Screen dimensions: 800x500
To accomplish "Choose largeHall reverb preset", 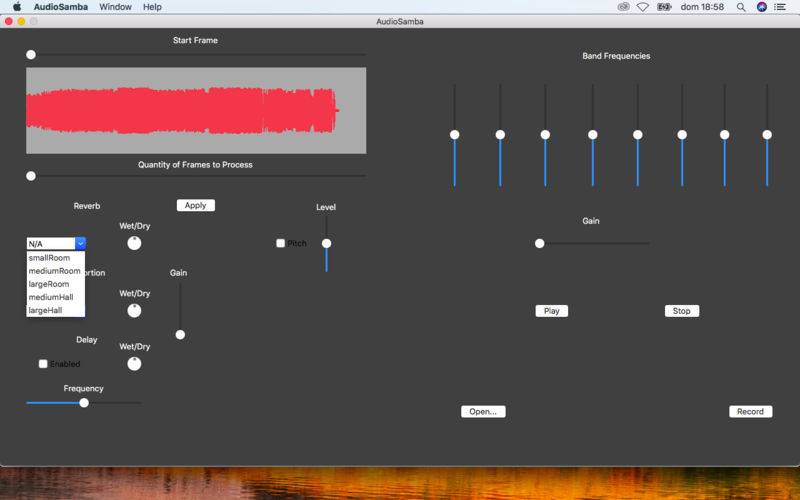I will point(56,310).
